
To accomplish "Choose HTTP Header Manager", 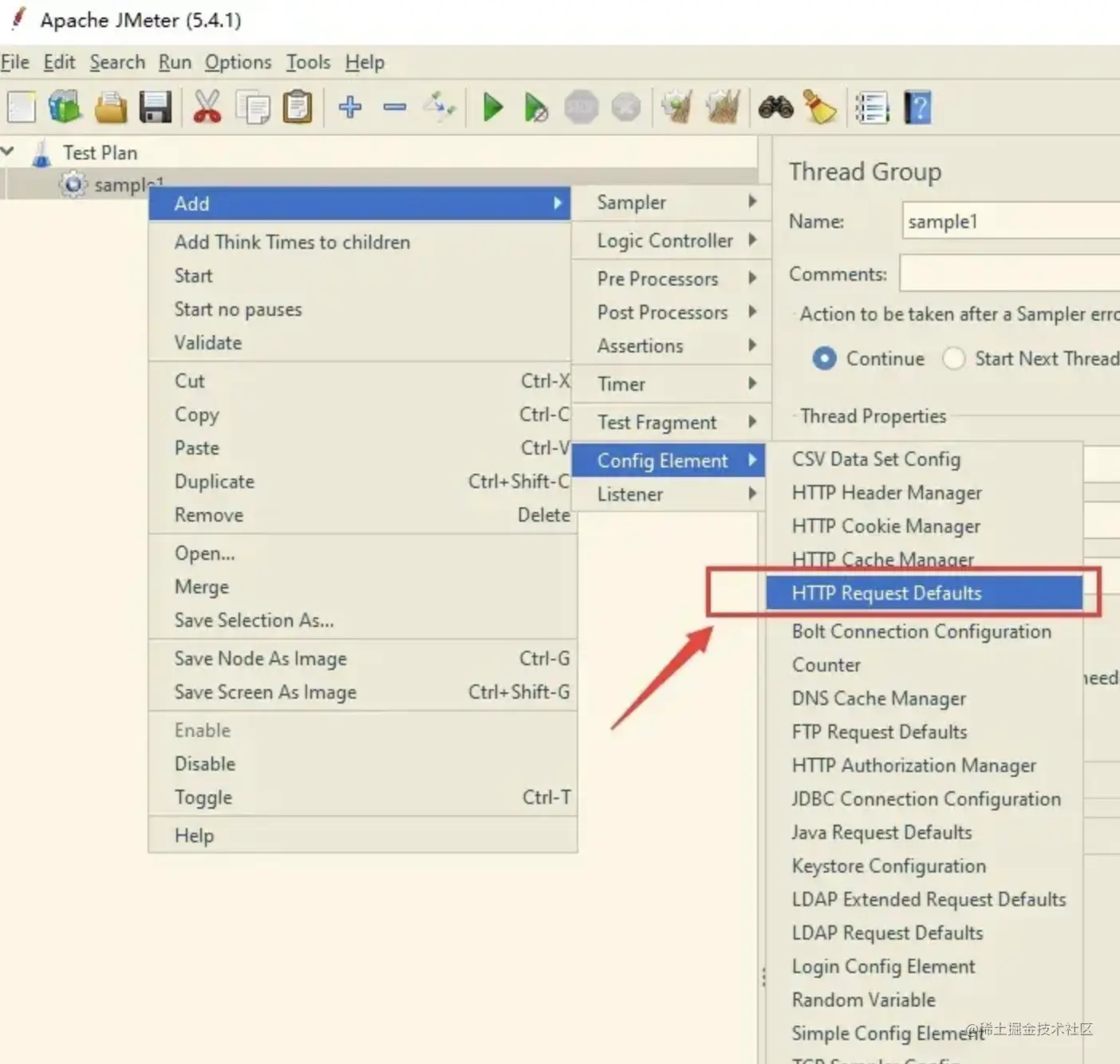I will click(925, 492).
